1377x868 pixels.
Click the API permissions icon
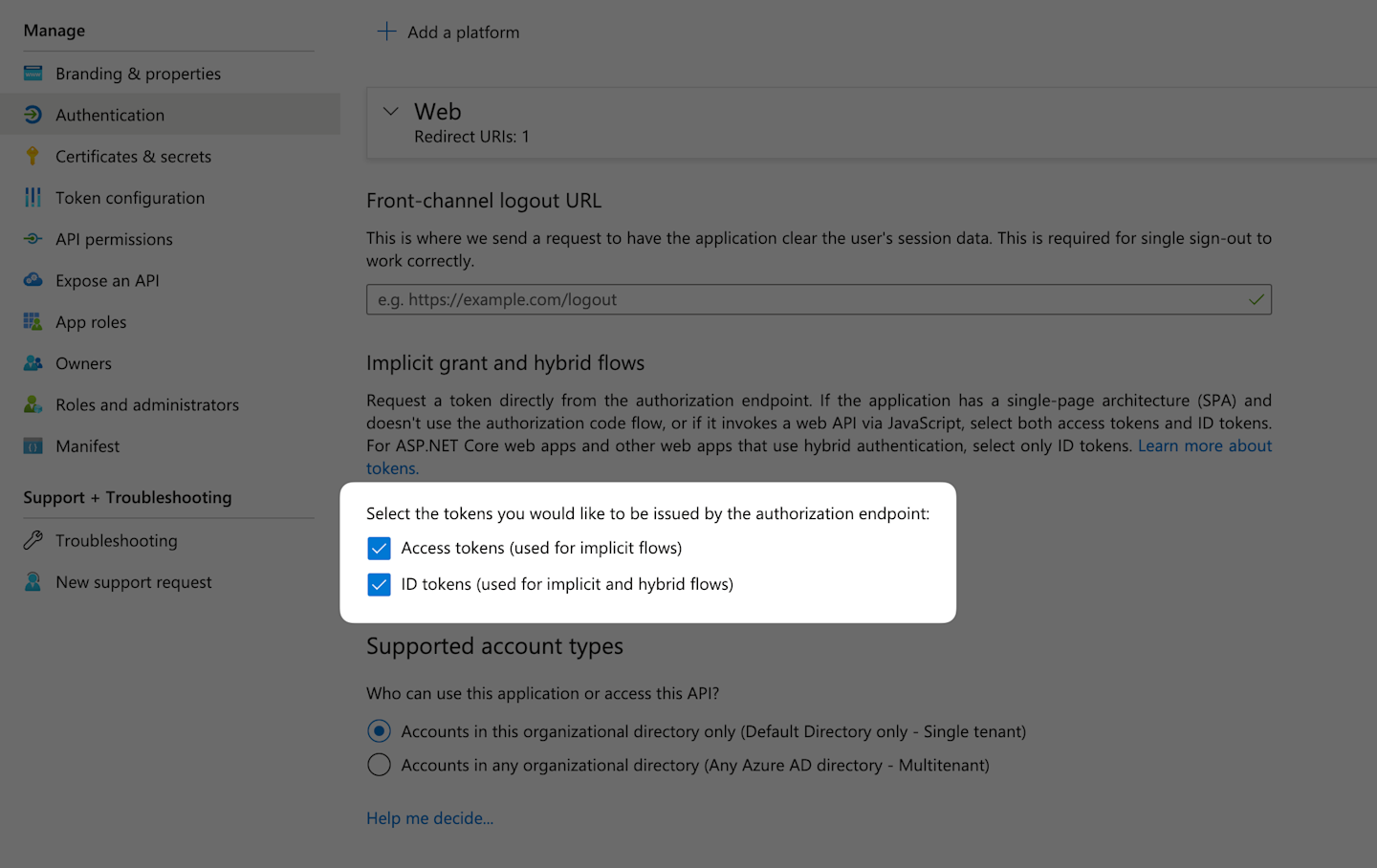coord(33,239)
